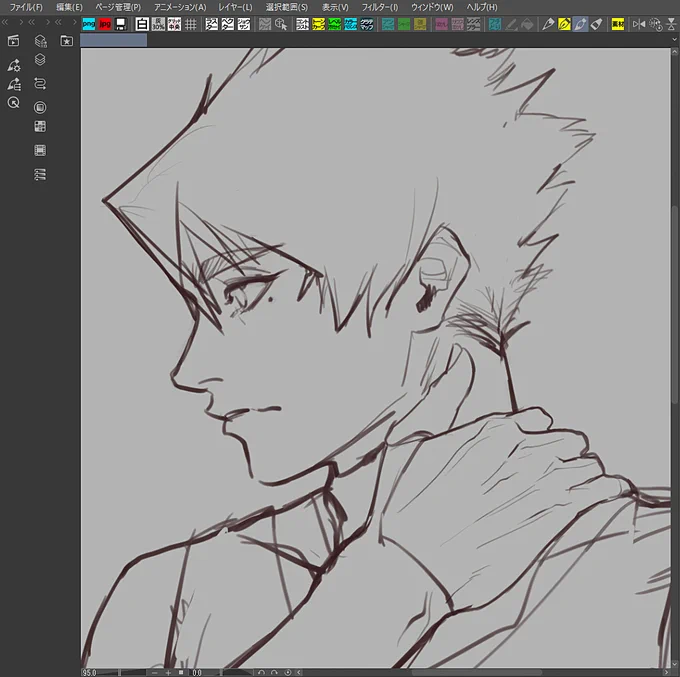The image size is (680, 677).
Task: Click the red jpg export icon
Action: [x=105, y=24]
